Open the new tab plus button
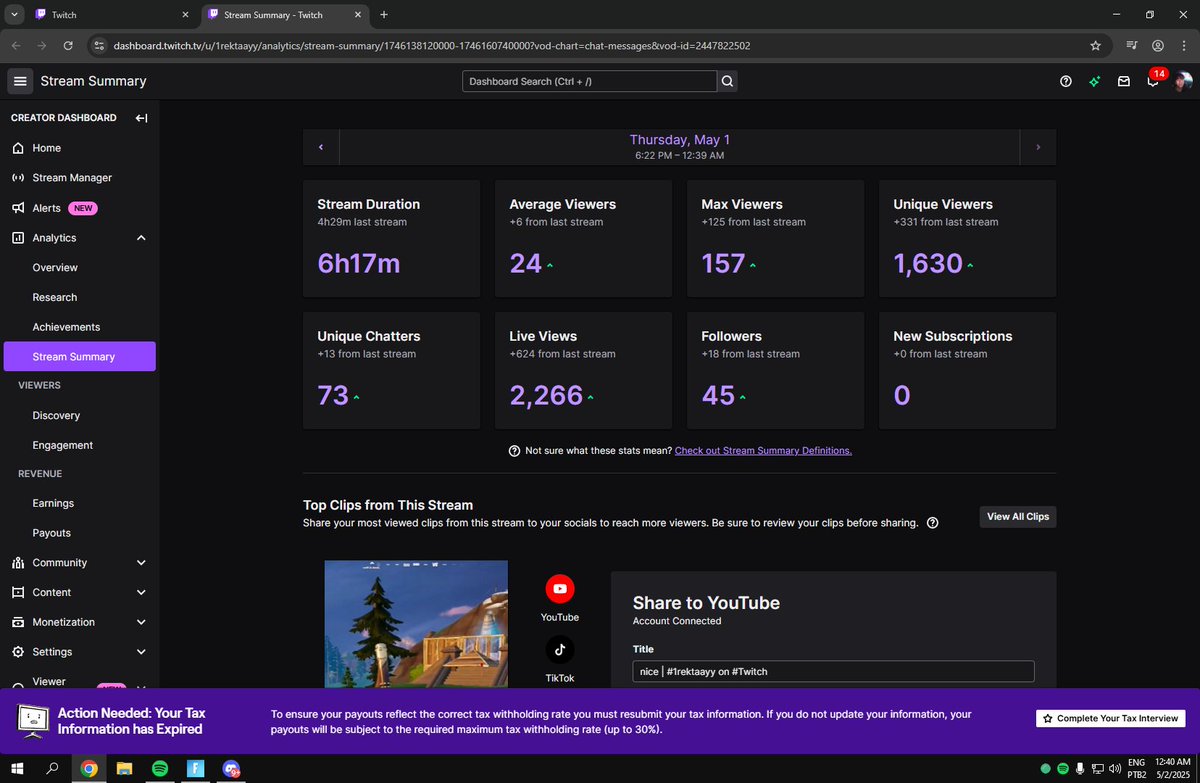The width and height of the screenshot is (1200, 783). [384, 14]
